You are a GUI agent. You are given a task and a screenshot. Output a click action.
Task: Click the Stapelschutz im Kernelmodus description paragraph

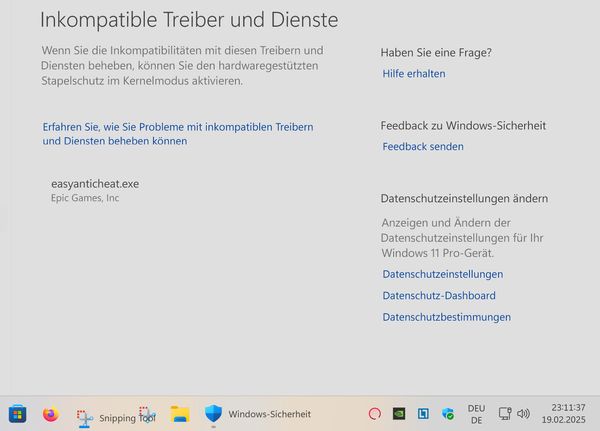(182, 65)
